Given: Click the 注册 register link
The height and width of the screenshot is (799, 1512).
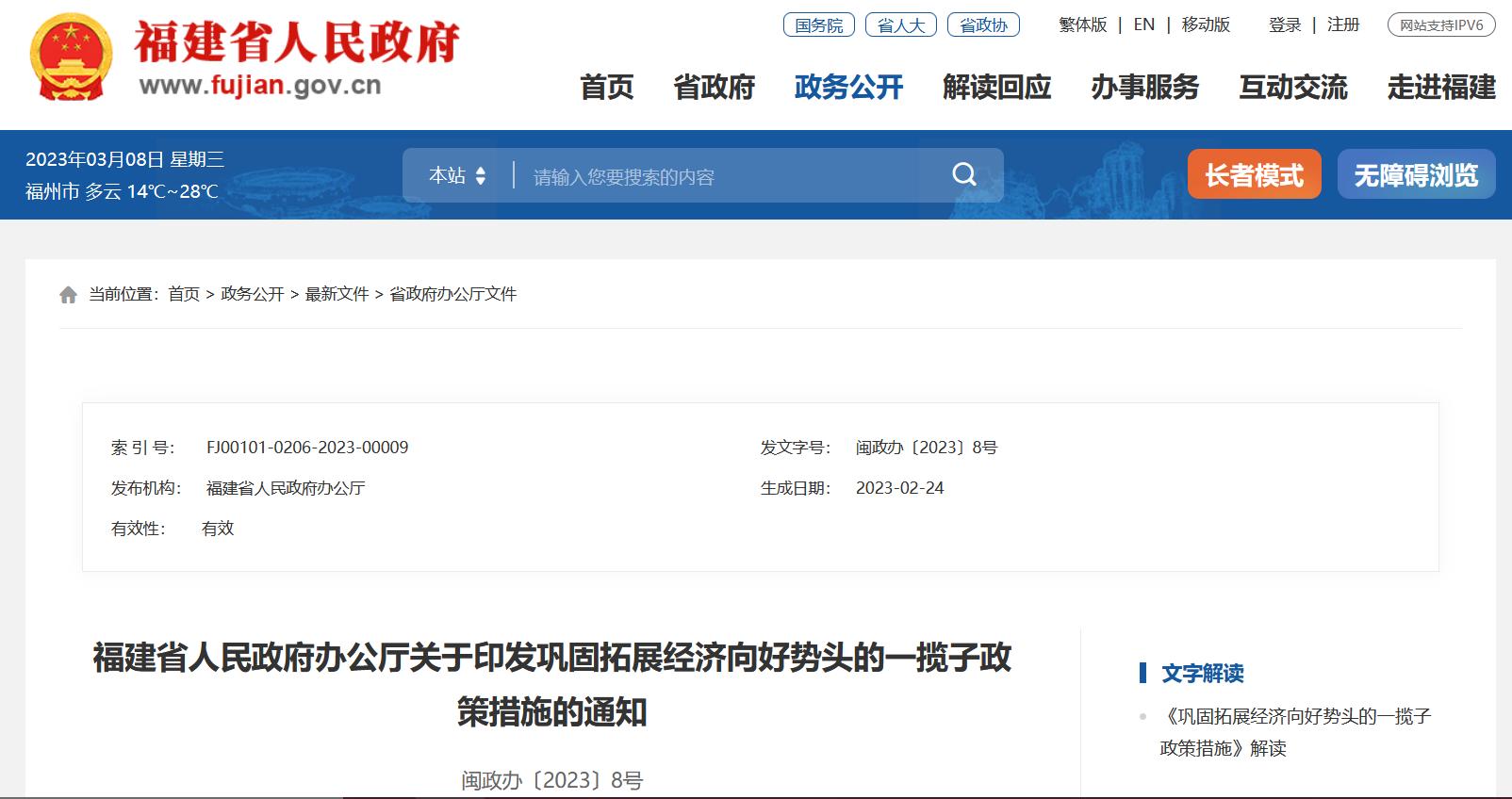Looking at the screenshot, I should (x=1342, y=25).
